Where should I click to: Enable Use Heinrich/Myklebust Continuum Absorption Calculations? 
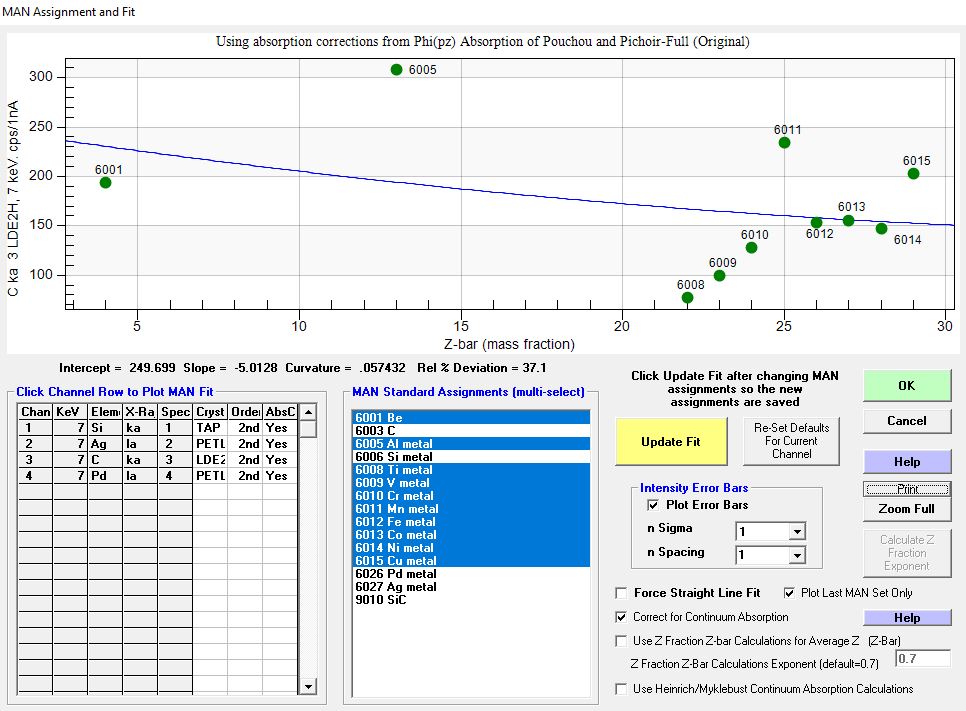pyautogui.click(x=623, y=689)
